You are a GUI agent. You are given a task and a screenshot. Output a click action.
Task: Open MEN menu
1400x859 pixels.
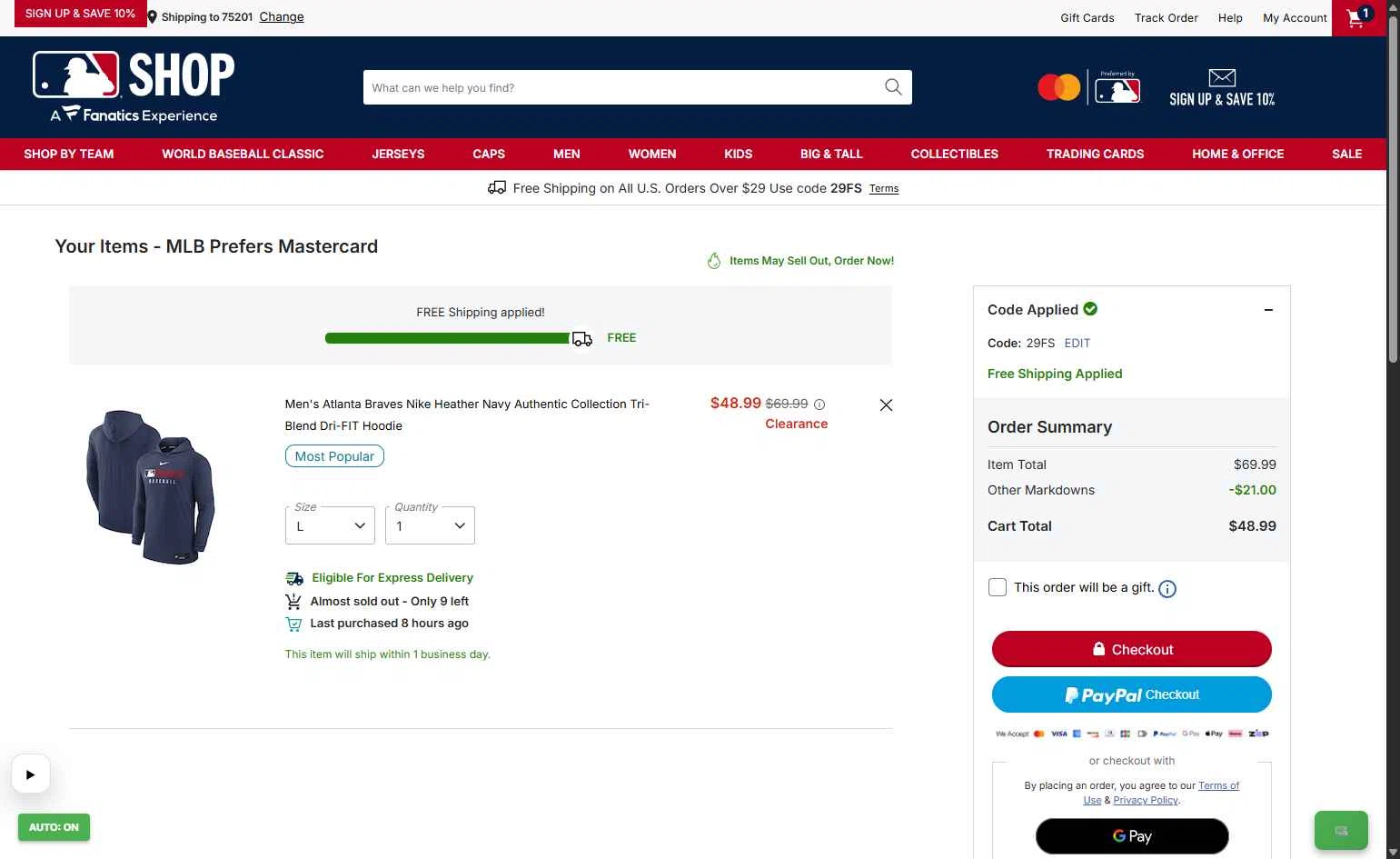coord(567,155)
